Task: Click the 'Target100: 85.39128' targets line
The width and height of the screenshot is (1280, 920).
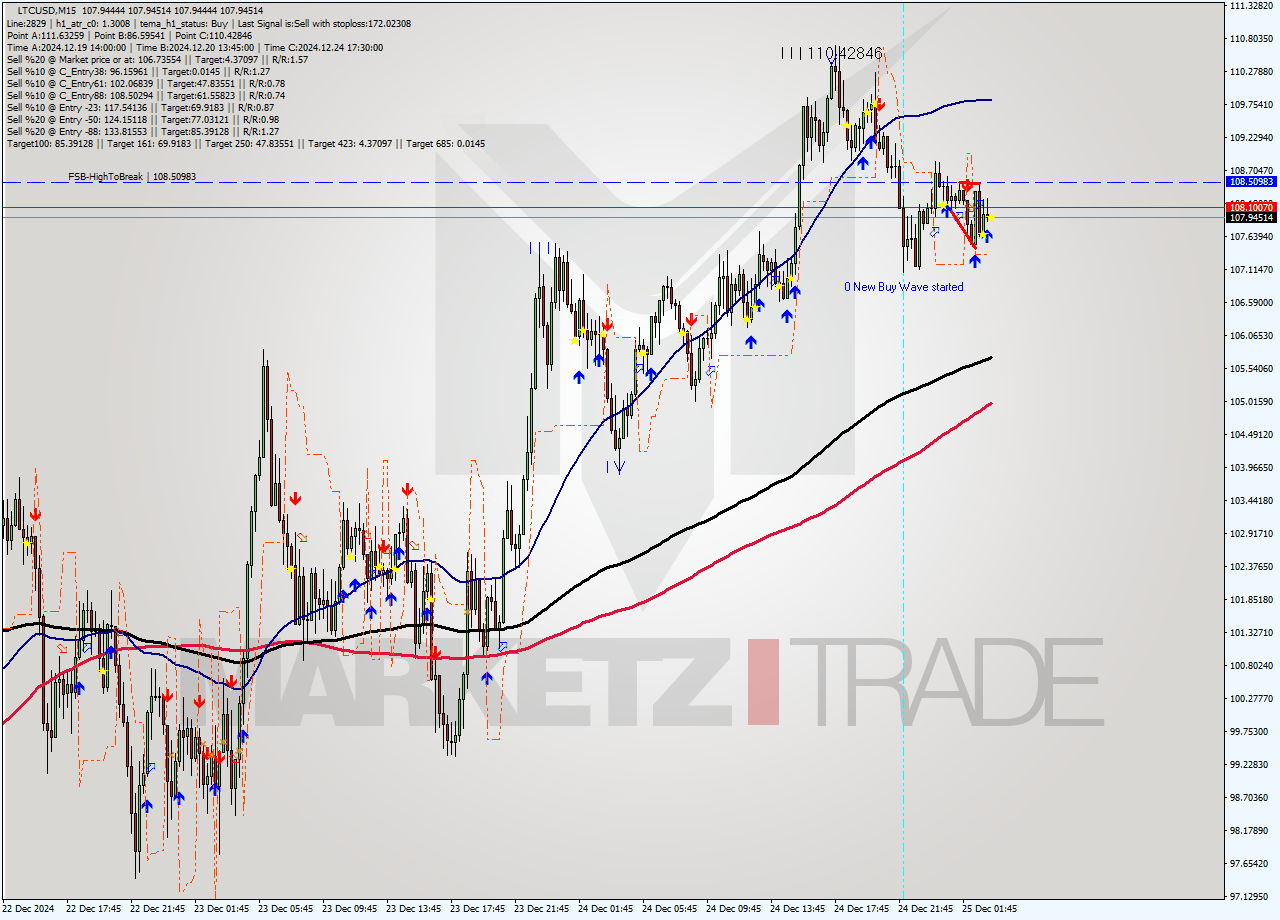Action: click(x=246, y=143)
